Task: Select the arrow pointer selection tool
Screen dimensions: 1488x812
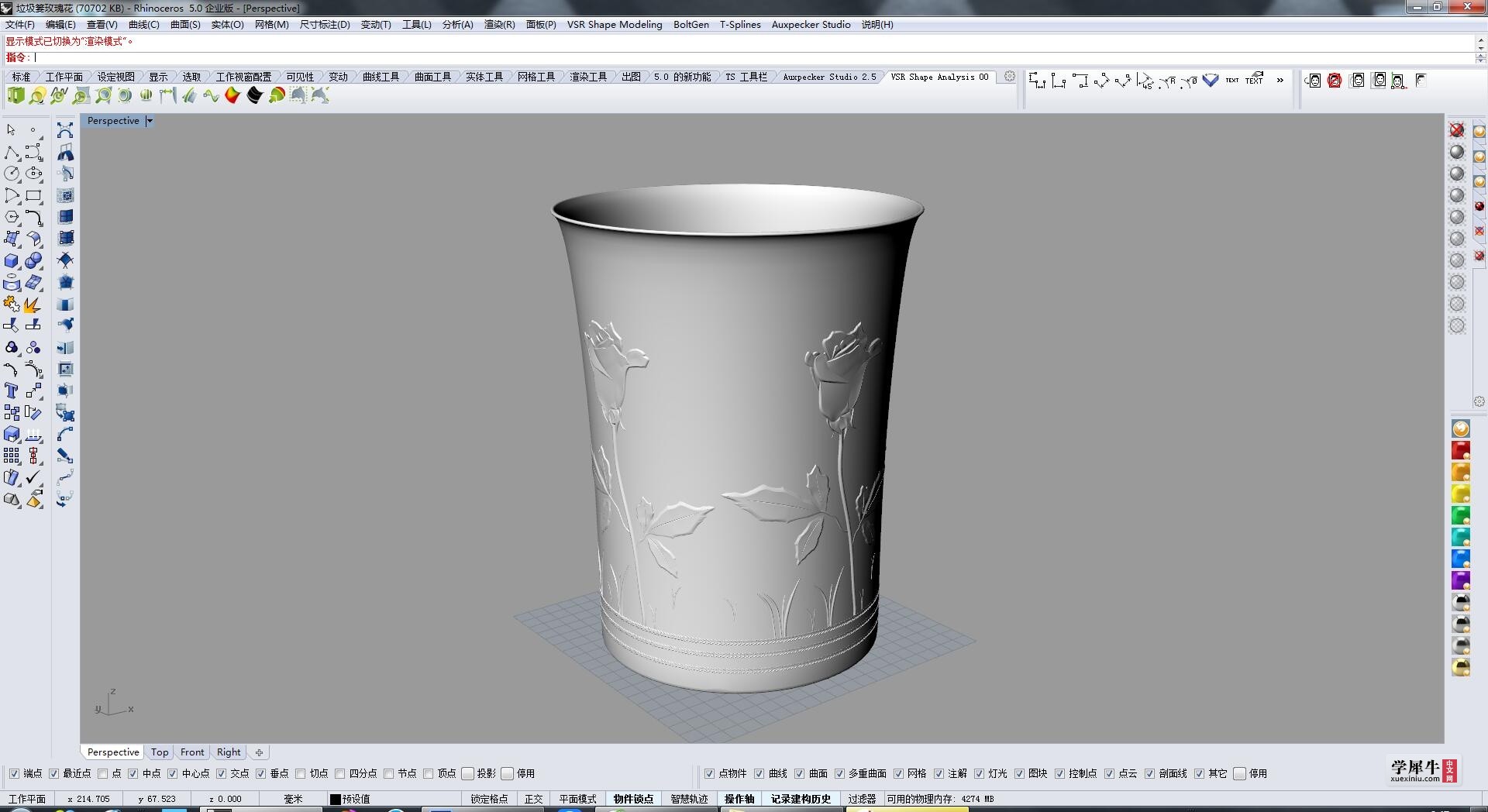Action: (12, 130)
